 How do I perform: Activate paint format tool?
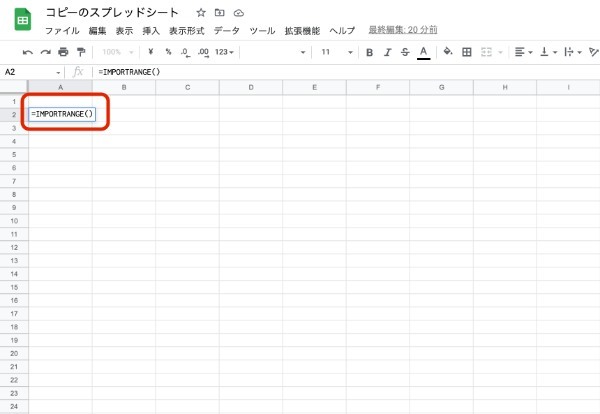tap(81, 52)
